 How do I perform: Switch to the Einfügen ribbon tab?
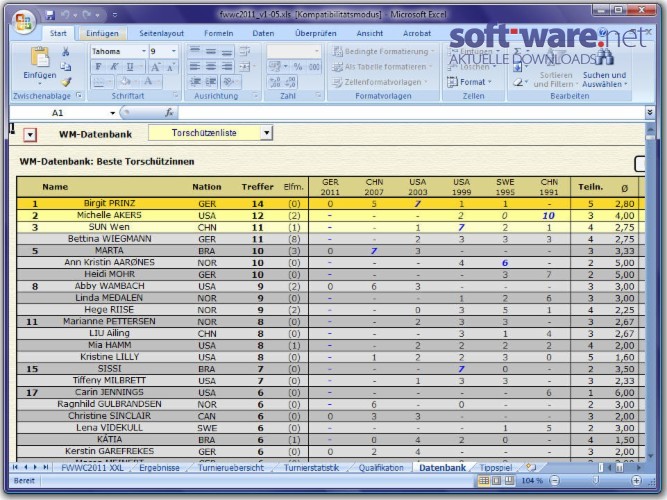(x=102, y=33)
